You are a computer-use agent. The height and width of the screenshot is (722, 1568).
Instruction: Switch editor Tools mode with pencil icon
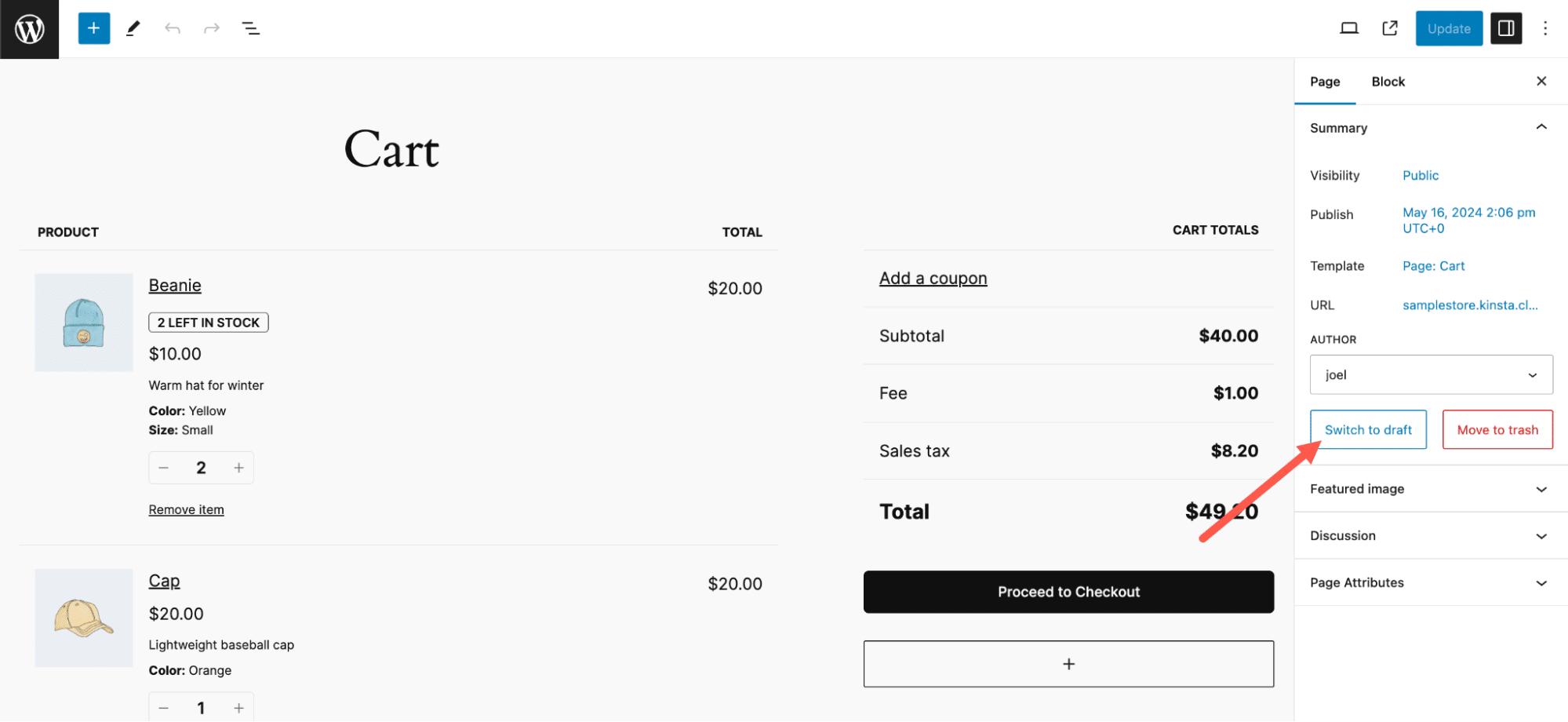tap(133, 28)
